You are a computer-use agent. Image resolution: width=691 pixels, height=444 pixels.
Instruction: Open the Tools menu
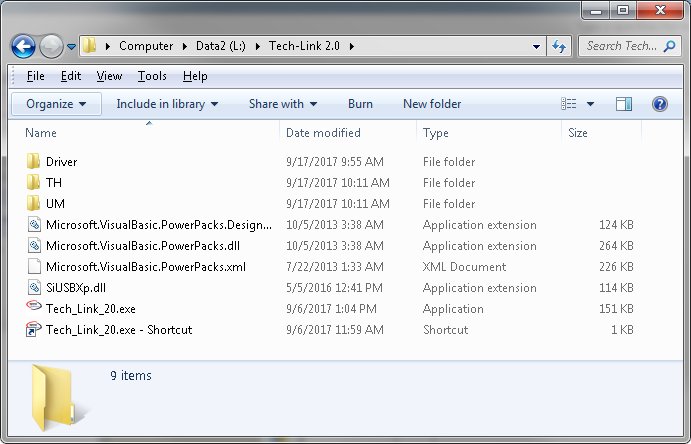(152, 76)
